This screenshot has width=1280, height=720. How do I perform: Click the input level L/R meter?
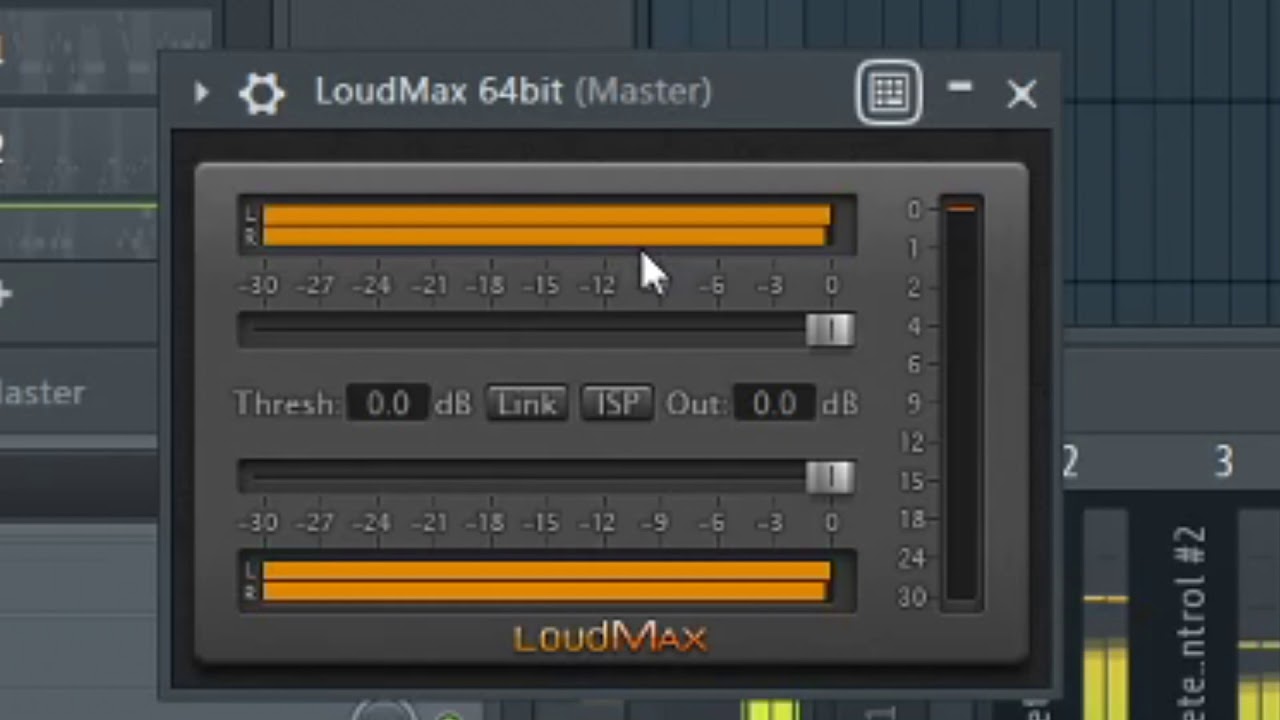[547, 225]
